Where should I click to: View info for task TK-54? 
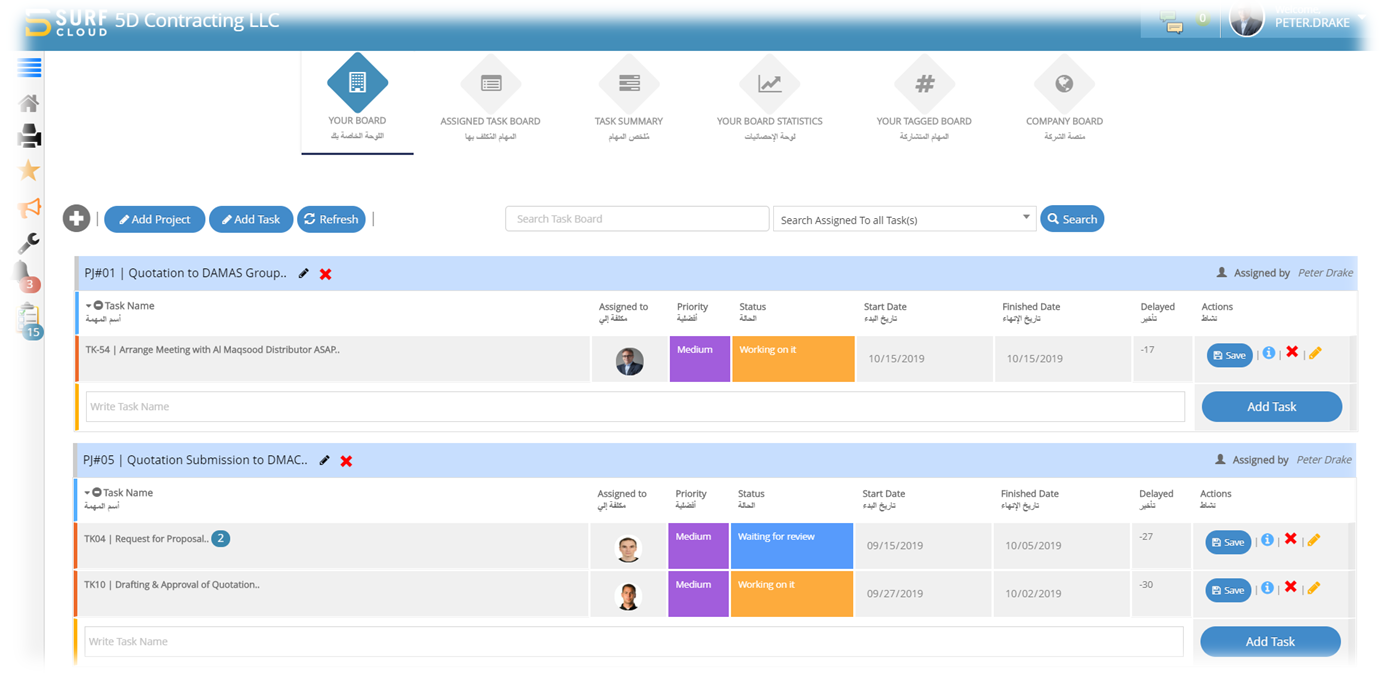1269,353
